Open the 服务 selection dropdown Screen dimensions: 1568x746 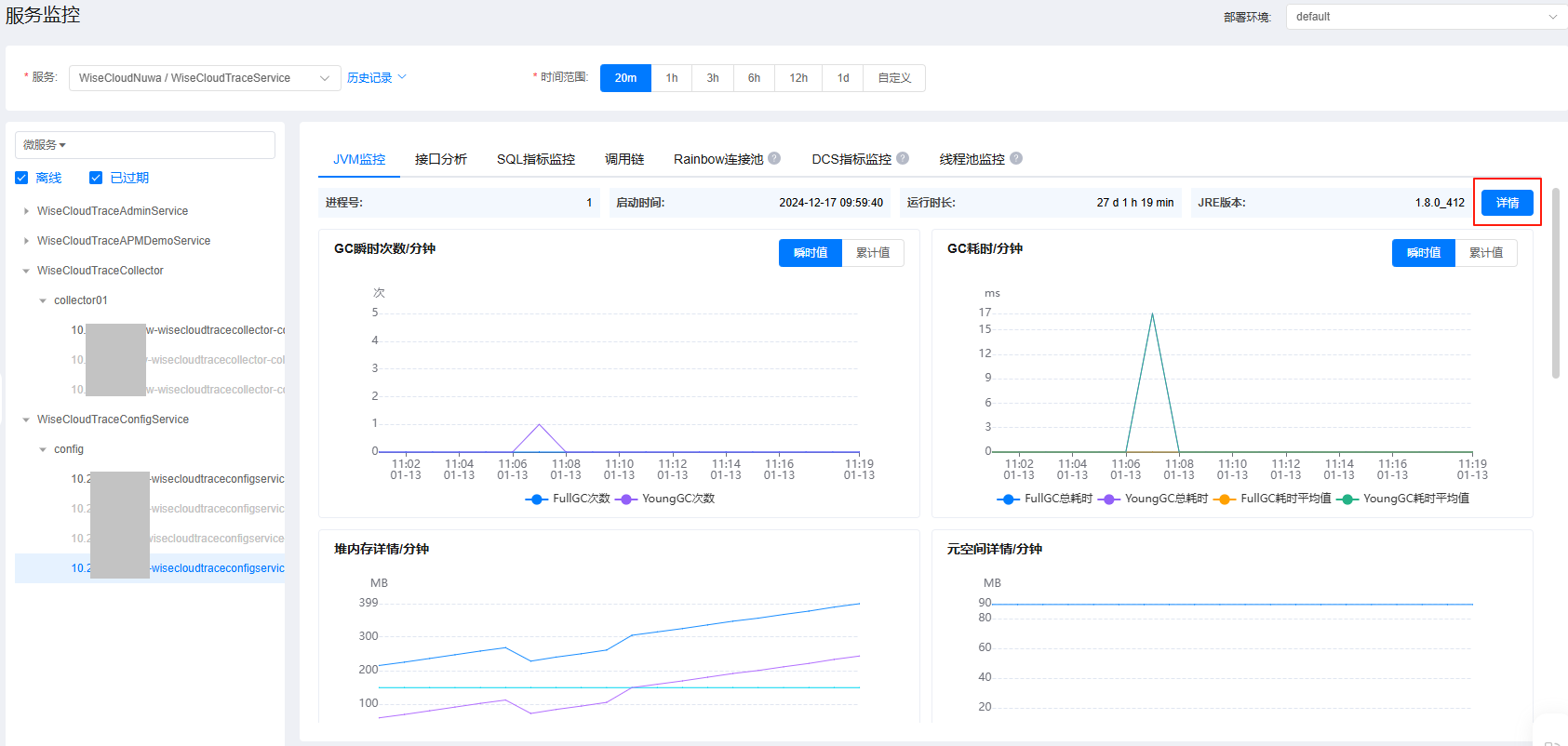(x=204, y=78)
